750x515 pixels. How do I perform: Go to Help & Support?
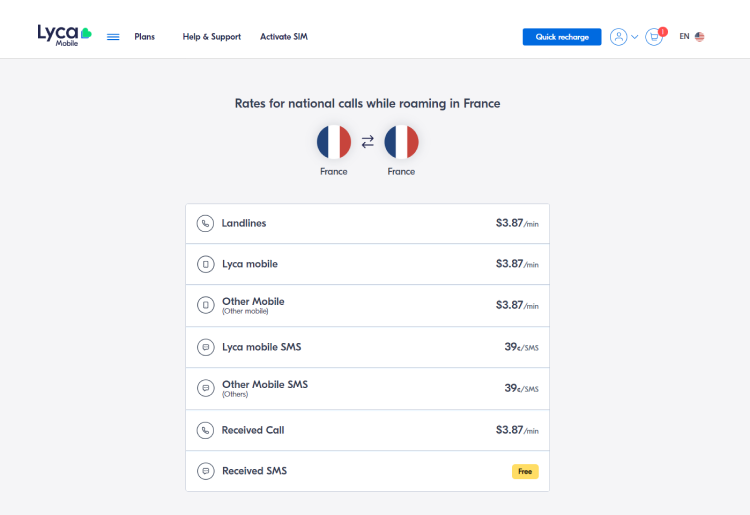(211, 37)
